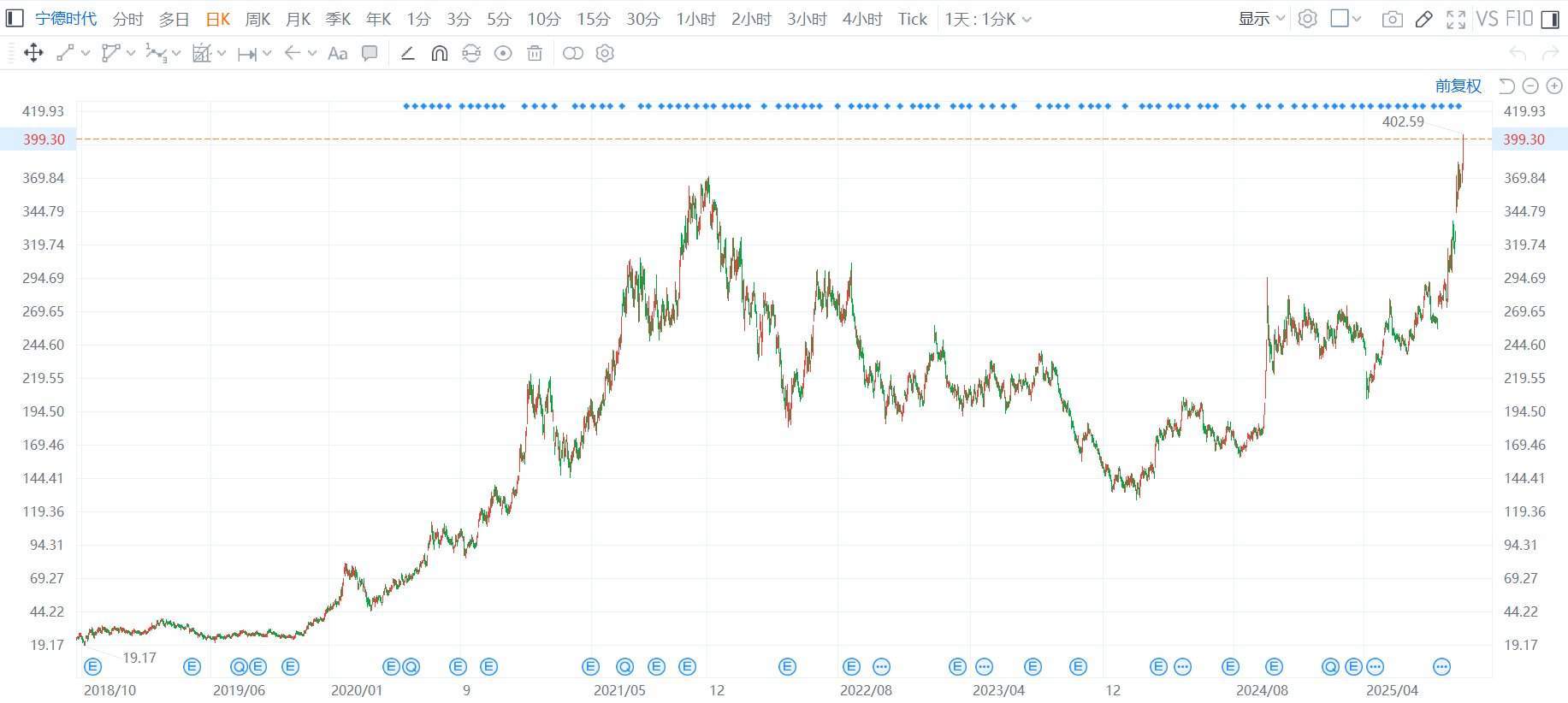Click the VS compare button
Screen dimensions: 1568x703
point(1487,19)
